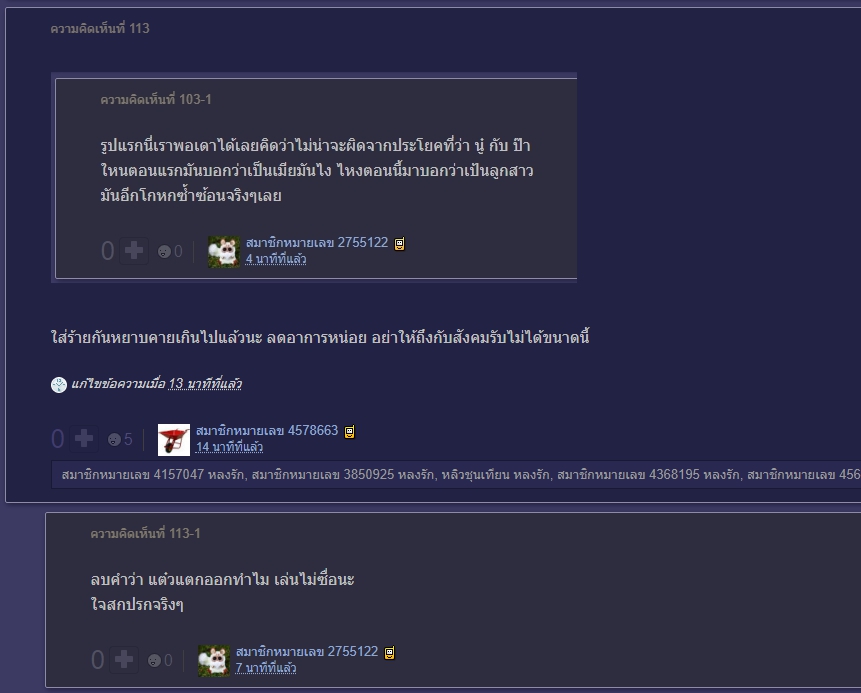Click the 4 นาทีที่แล้ว timestamp link
The image size is (861, 693).
coord(276,259)
